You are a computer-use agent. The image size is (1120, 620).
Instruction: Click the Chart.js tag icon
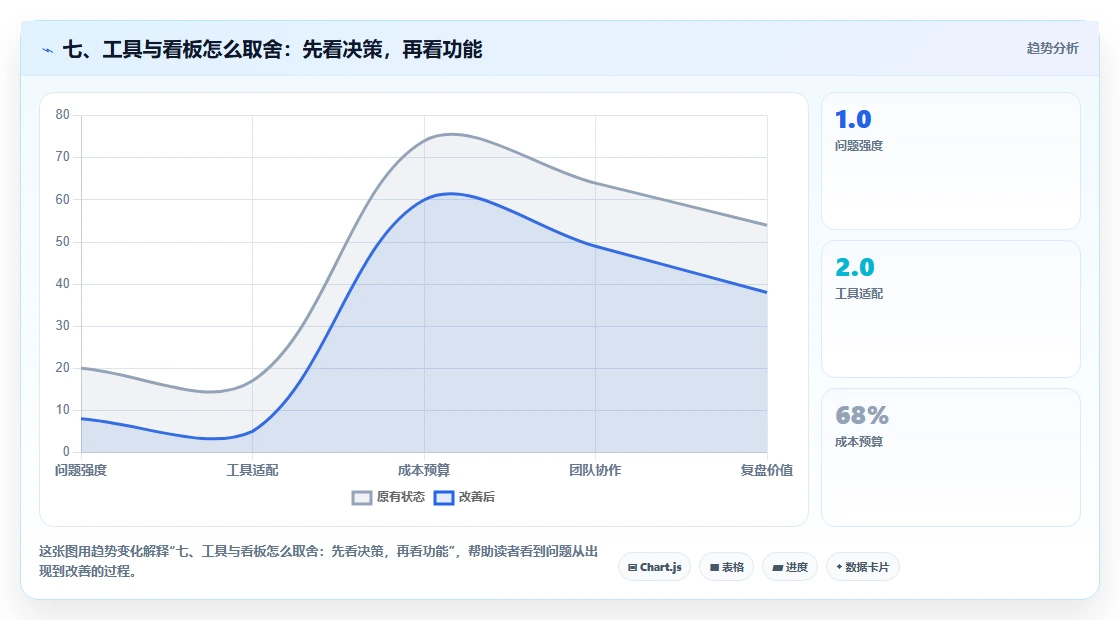(633, 568)
